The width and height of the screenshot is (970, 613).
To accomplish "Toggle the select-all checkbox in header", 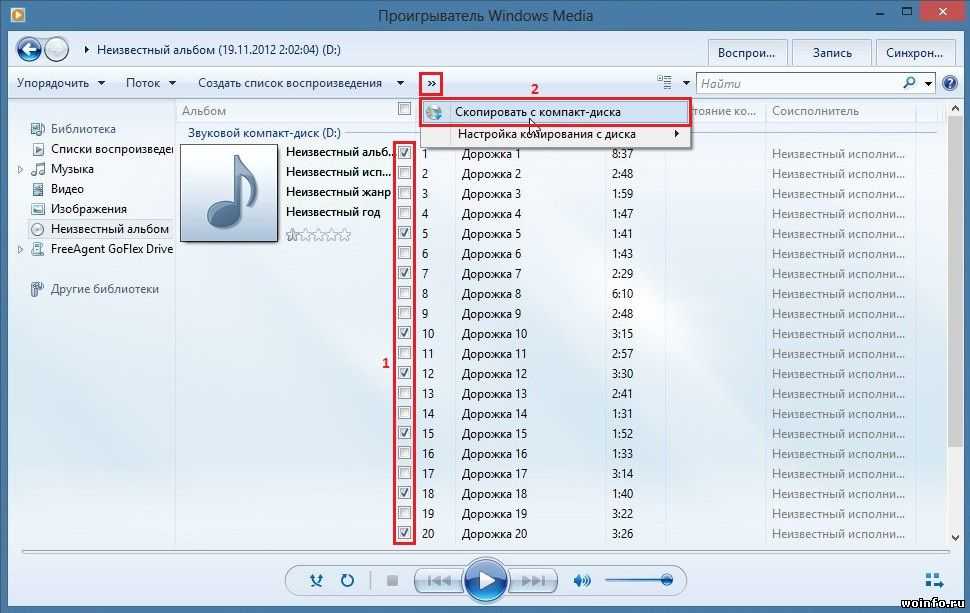I will [405, 109].
